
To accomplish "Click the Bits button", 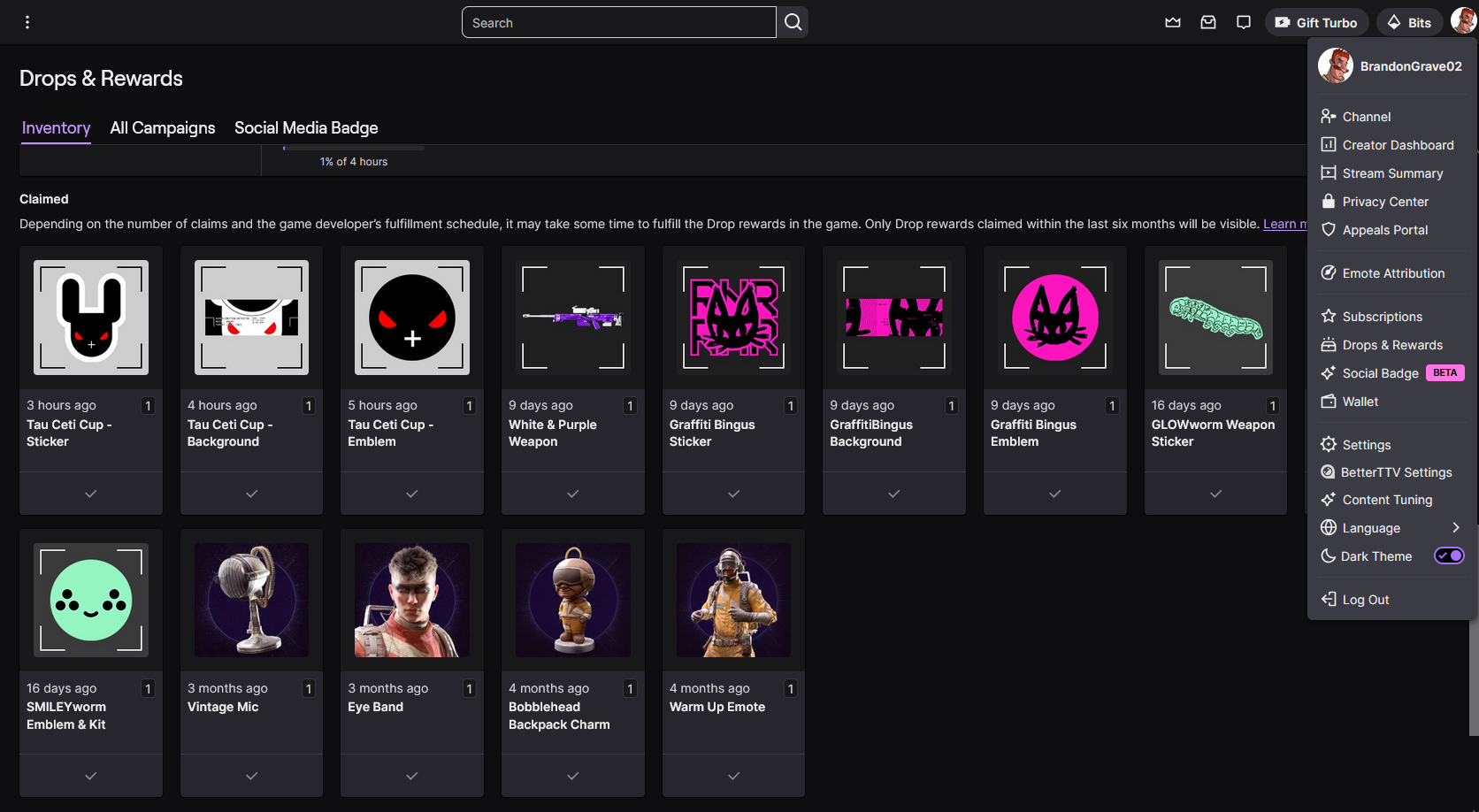I will (1409, 22).
